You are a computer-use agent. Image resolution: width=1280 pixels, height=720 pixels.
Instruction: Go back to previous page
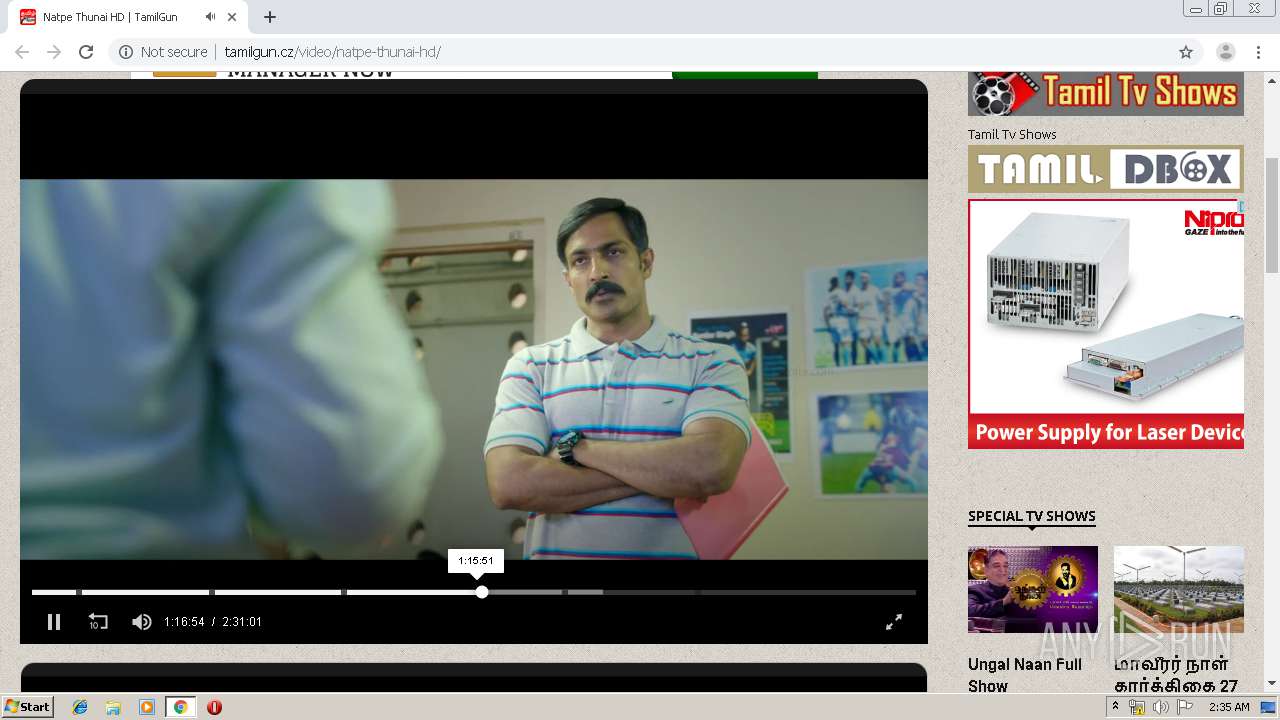[x=22, y=52]
